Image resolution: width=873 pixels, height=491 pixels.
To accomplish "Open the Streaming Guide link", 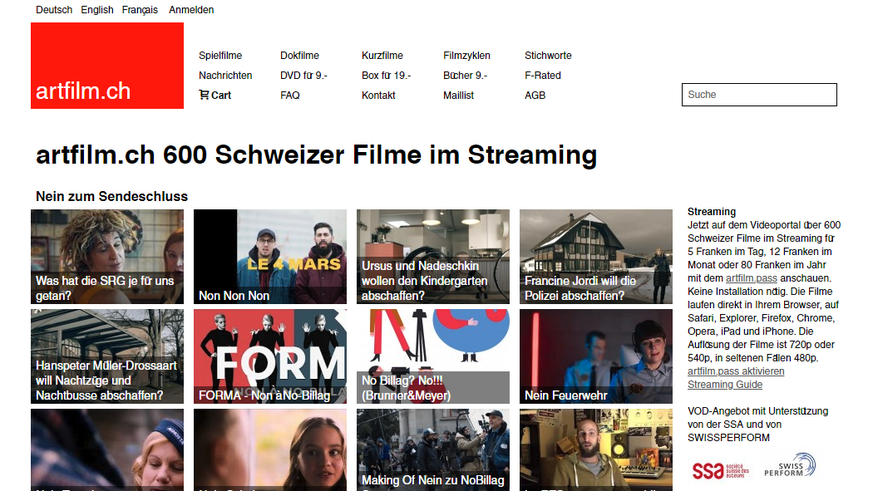I will [725, 385].
